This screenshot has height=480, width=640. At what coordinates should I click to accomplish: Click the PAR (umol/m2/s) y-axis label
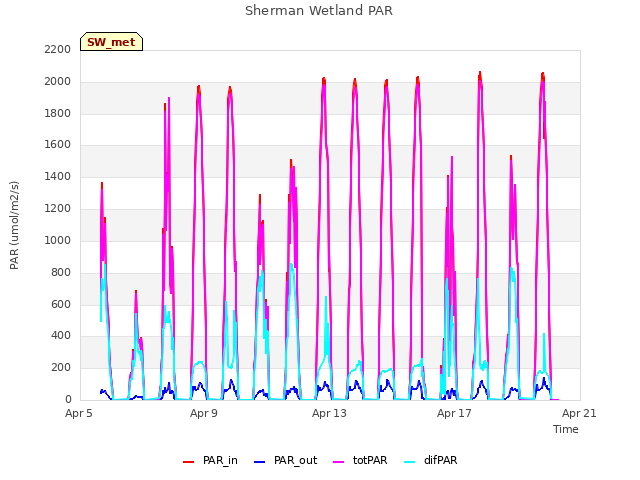coord(14,225)
